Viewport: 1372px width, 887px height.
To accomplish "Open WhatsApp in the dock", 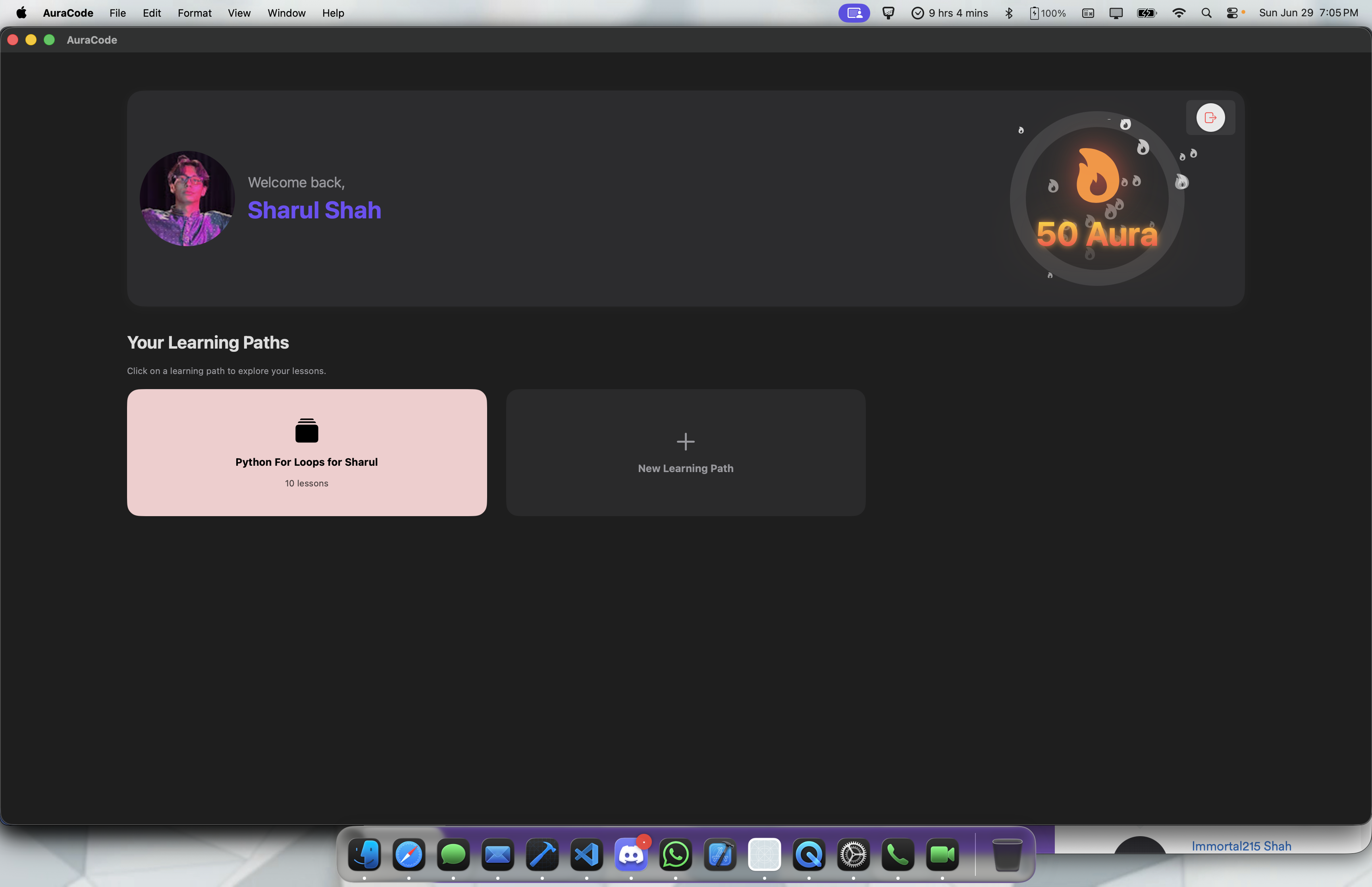I will point(675,855).
